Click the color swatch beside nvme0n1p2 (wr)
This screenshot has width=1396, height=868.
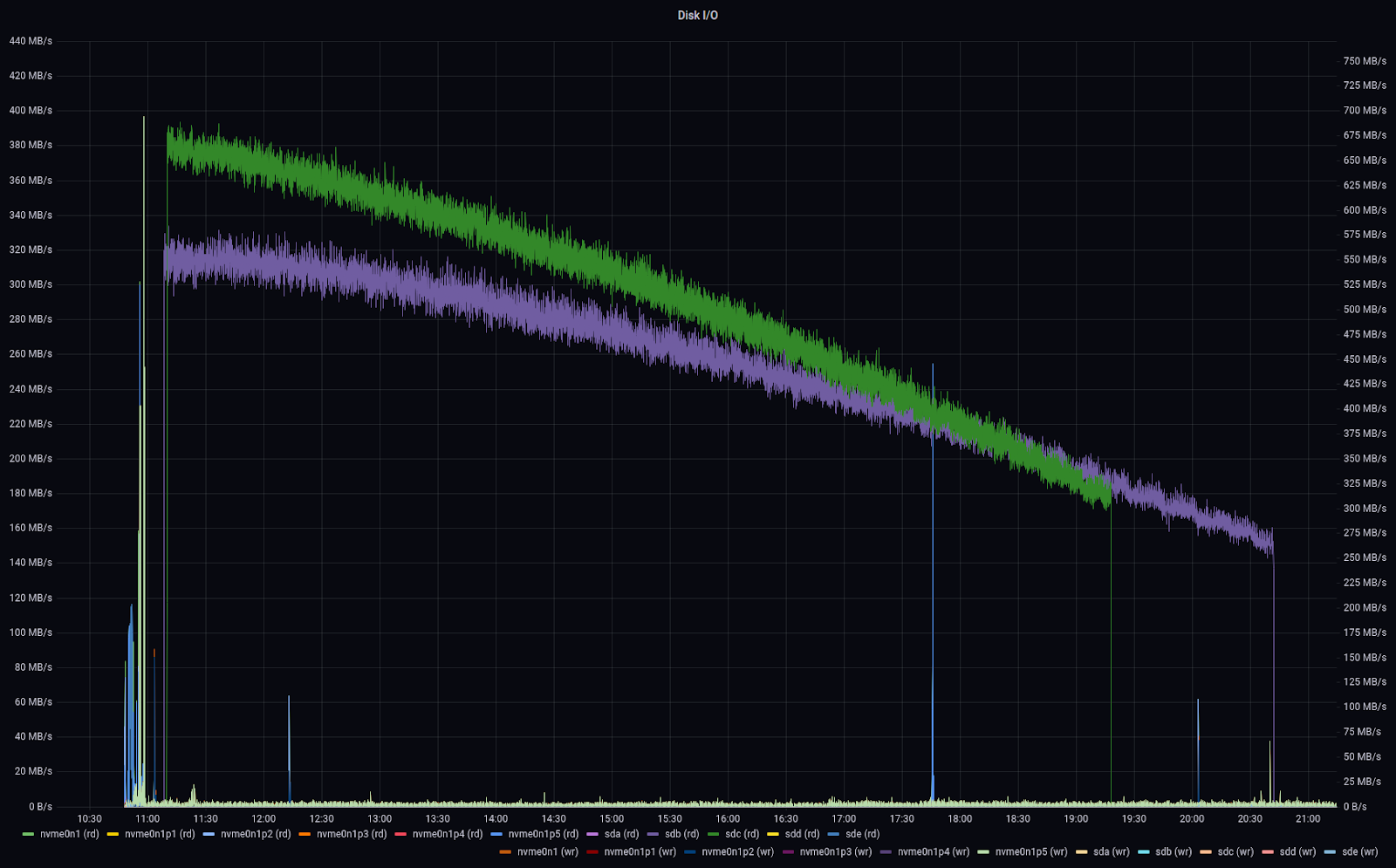click(x=691, y=851)
